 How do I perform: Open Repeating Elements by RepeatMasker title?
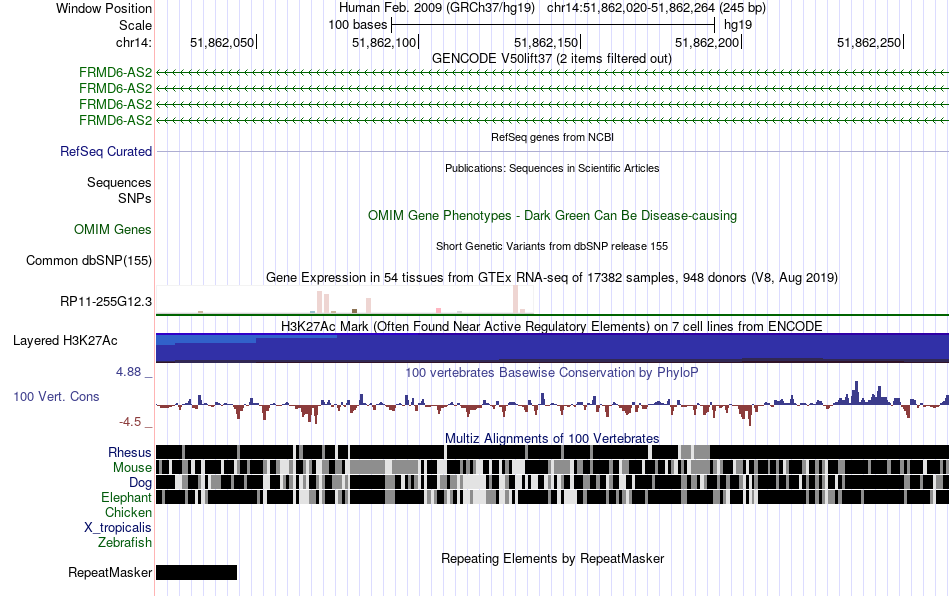(552, 558)
